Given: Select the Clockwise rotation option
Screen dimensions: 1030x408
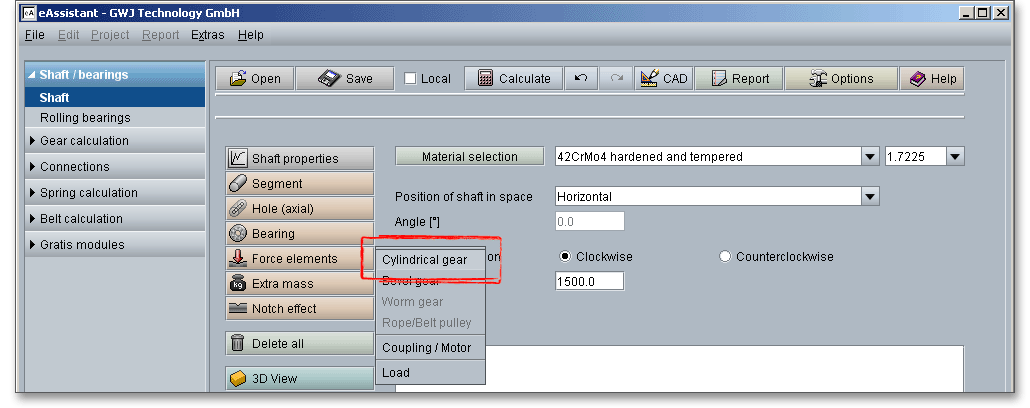Looking at the screenshot, I should [565, 257].
